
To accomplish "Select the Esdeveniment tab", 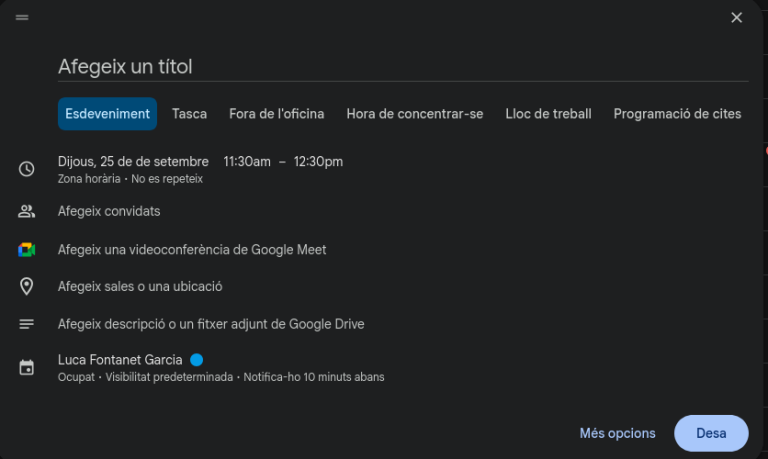I will [x=107, y=114].
